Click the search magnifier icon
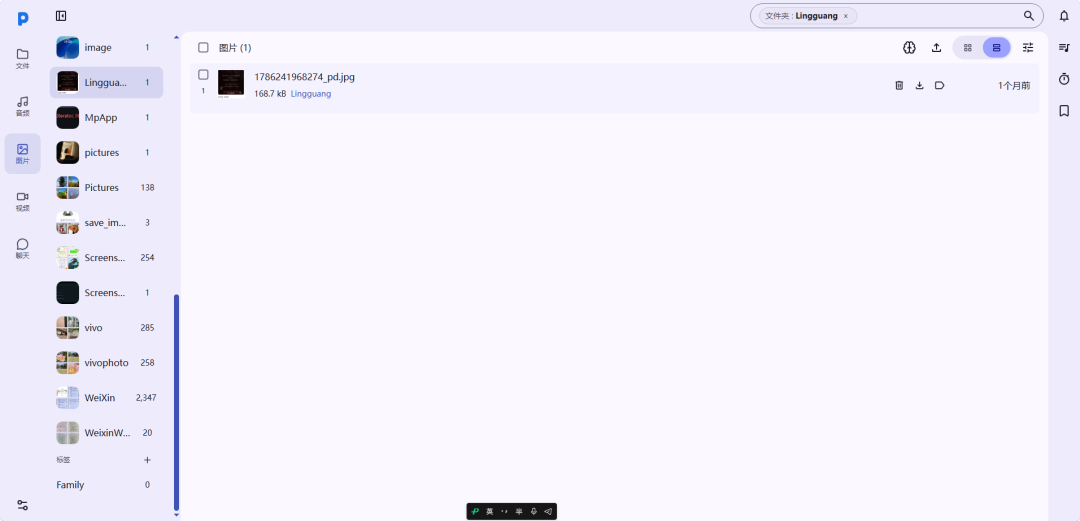1080x521 pixels. tap(1028, 16)
